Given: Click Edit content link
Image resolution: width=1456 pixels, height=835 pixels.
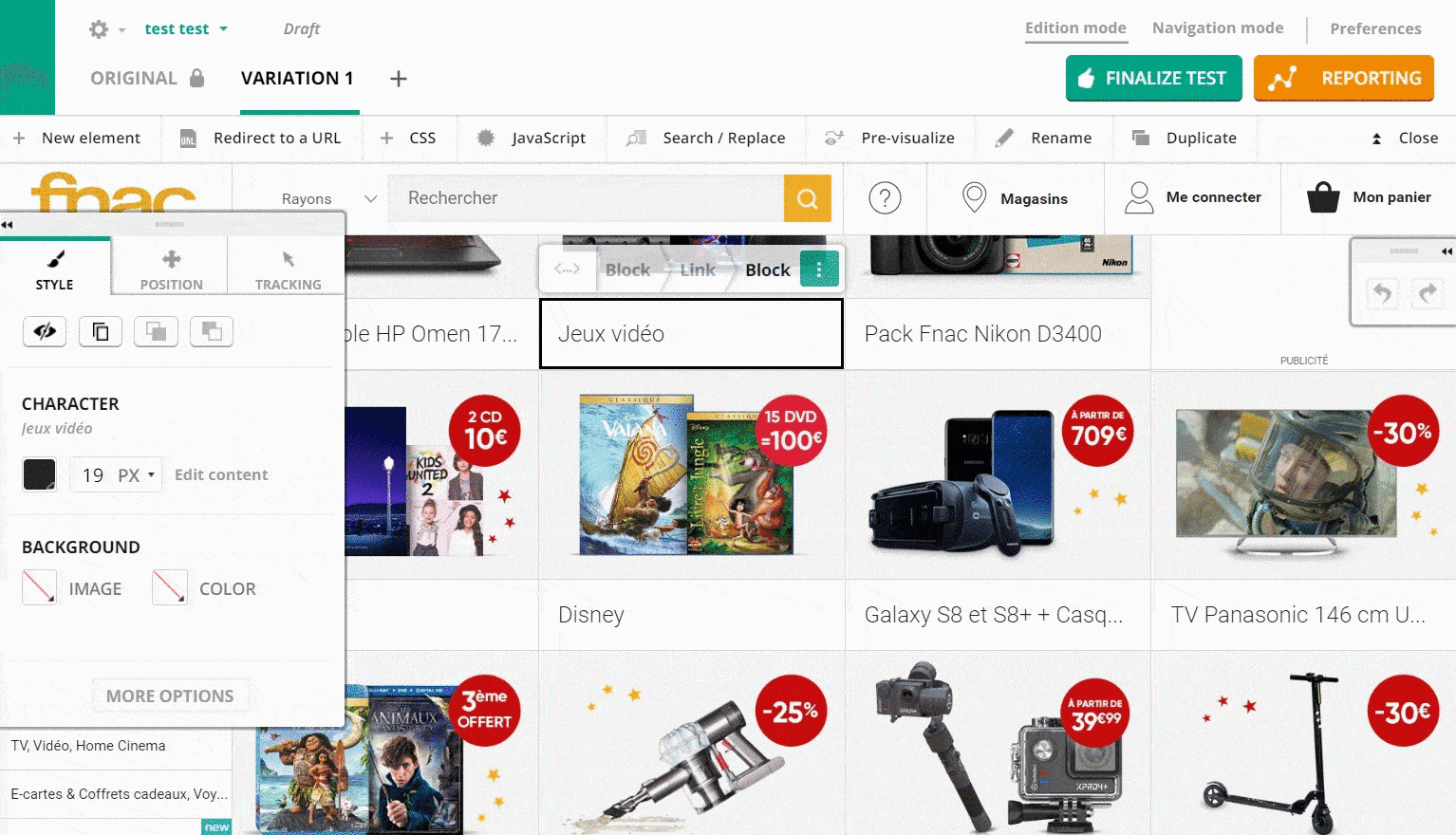Looking at the screenshot, I should [221, 474].
